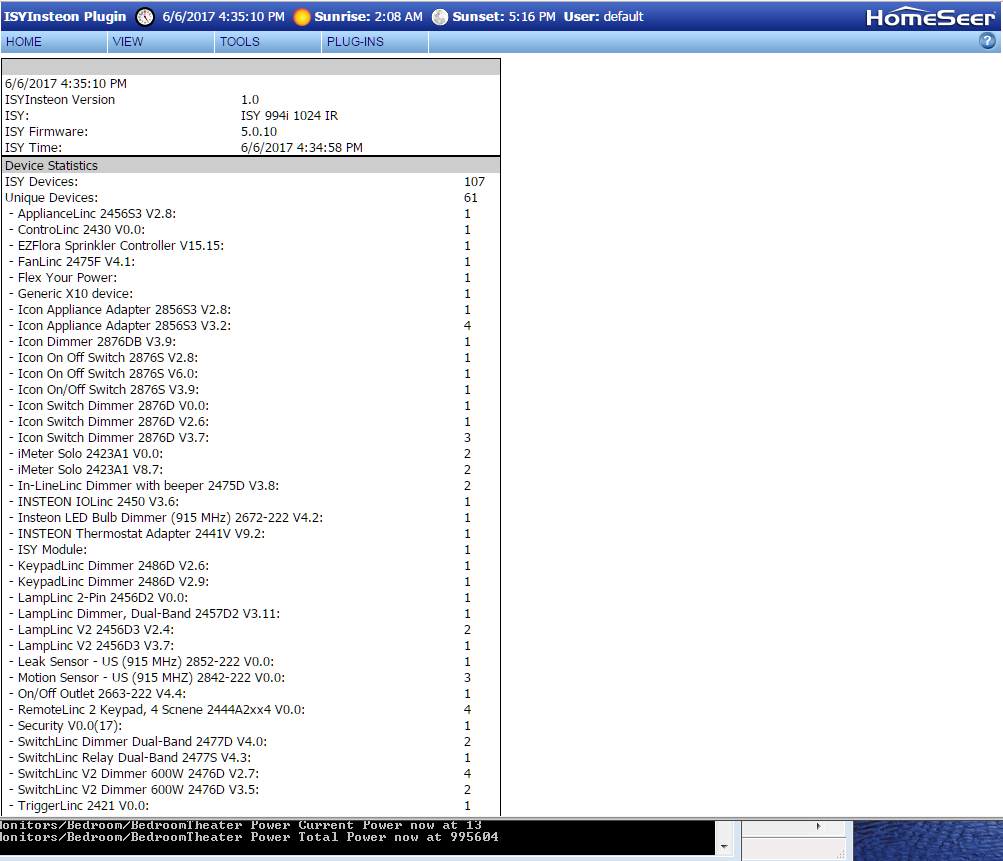
Task: Click the EZFlora Sprinkler Controller V15.15 row
Action: click(x=251, y=246)
